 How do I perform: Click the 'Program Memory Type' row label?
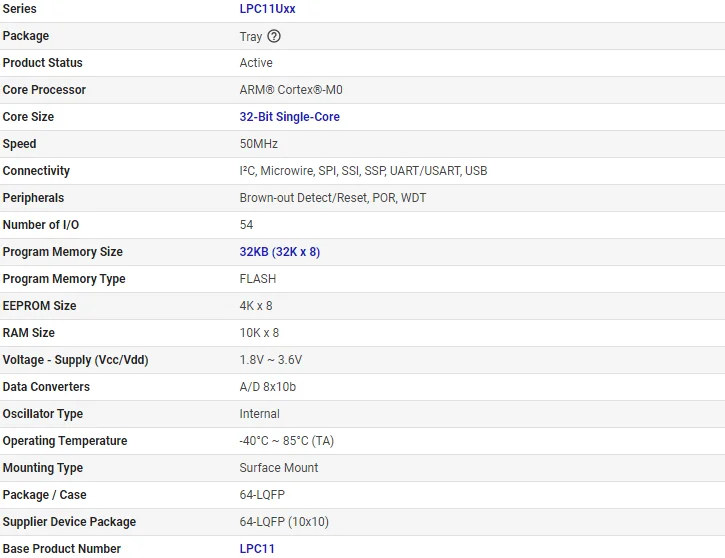(64, 279)
